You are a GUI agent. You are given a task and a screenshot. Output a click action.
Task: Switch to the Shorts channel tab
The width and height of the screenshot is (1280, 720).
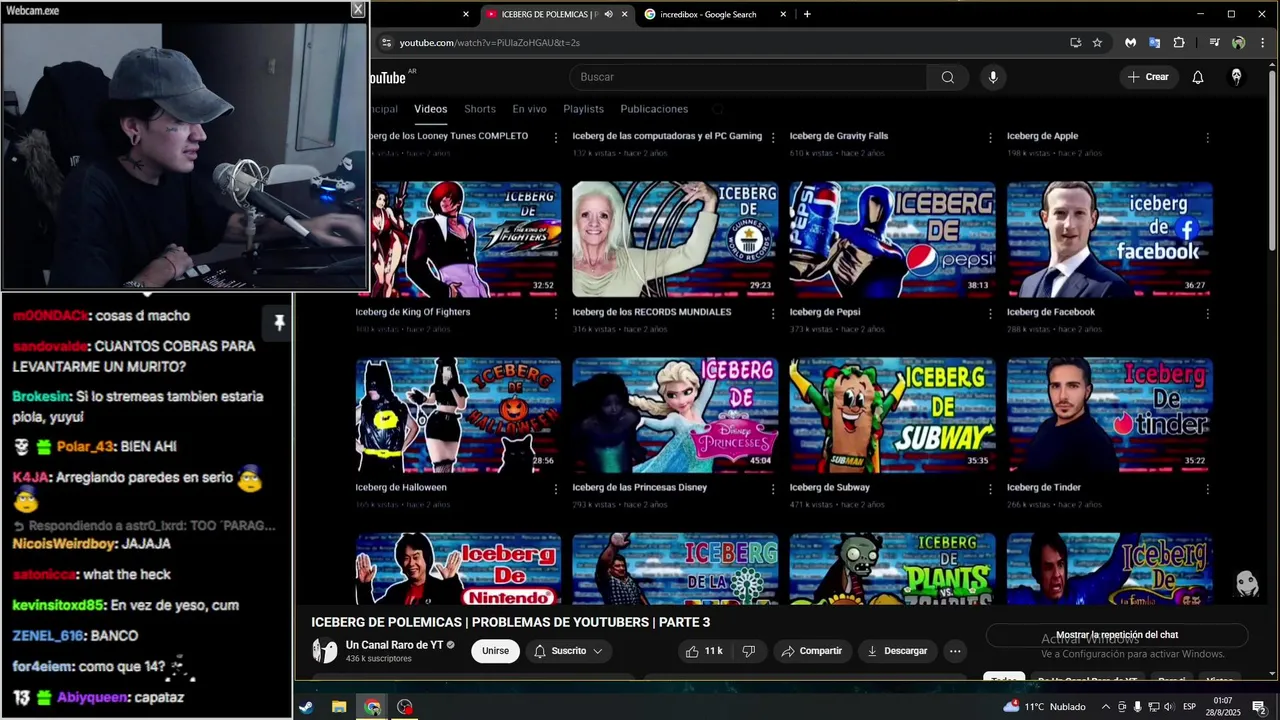click(480, 109)
